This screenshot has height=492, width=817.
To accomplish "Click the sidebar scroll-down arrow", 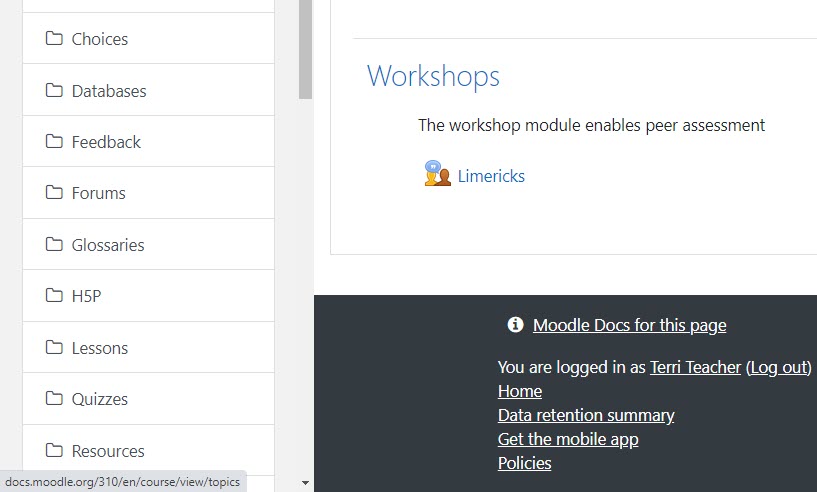I will tap(305, 483).
